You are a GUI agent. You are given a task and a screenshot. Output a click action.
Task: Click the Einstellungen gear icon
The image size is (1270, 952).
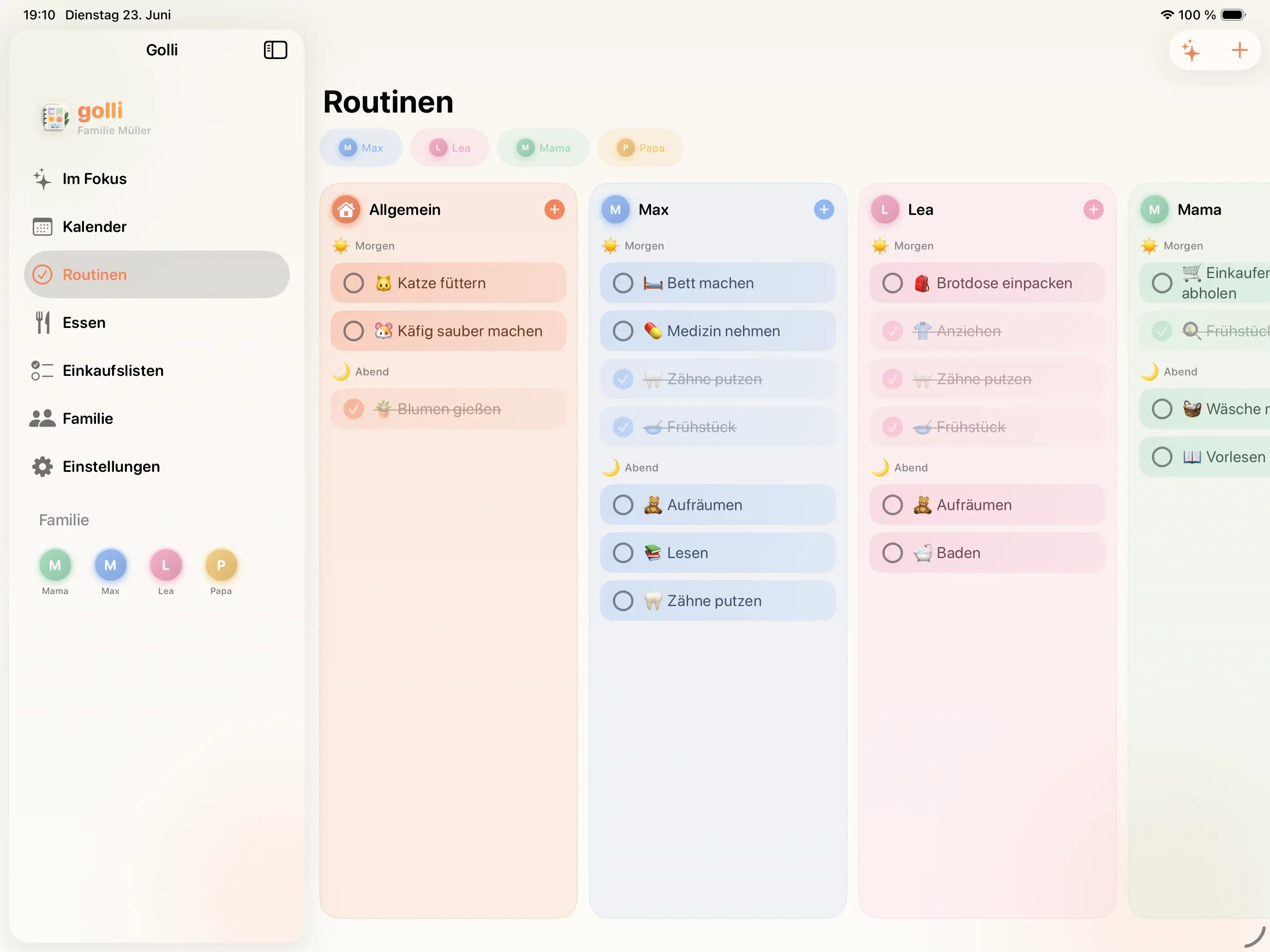click(x=42, y=466)
